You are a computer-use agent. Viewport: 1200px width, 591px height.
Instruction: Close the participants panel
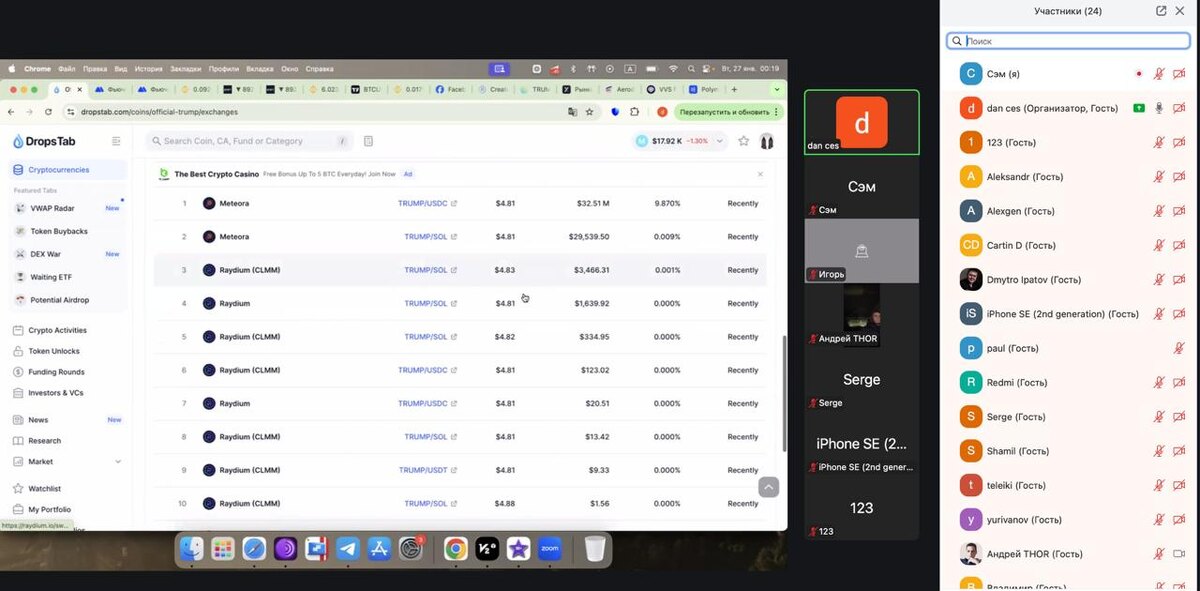point(1182,11)
